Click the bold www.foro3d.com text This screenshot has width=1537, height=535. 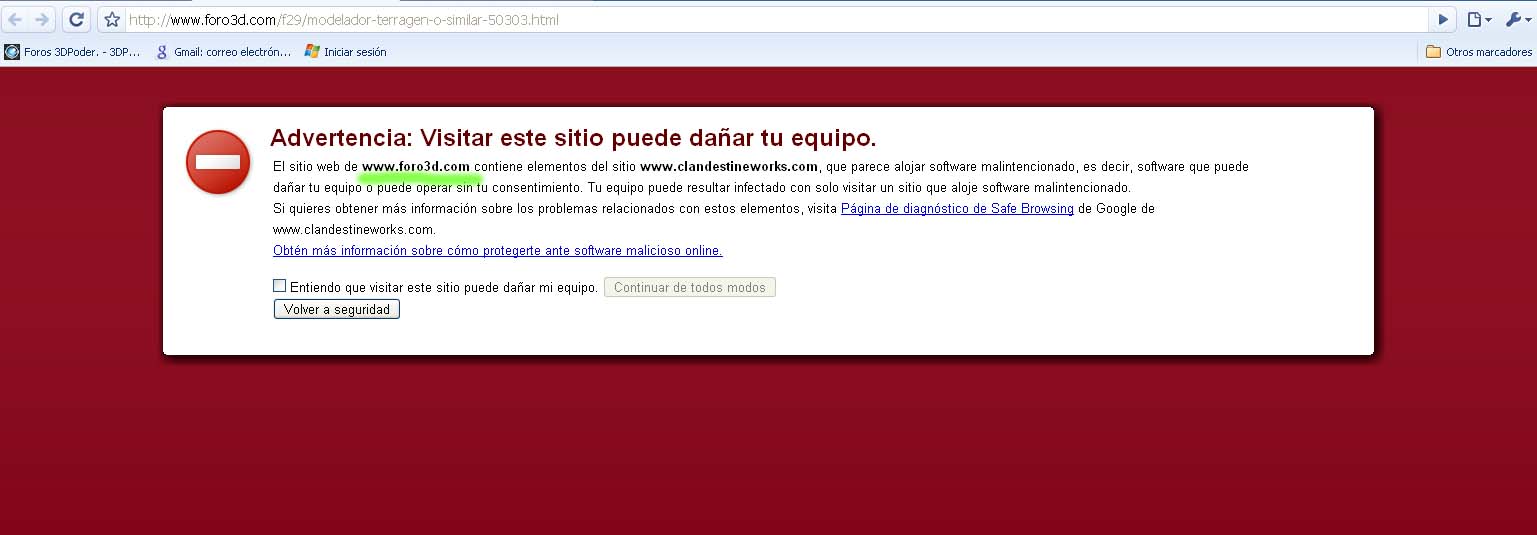tap(416, 167)
